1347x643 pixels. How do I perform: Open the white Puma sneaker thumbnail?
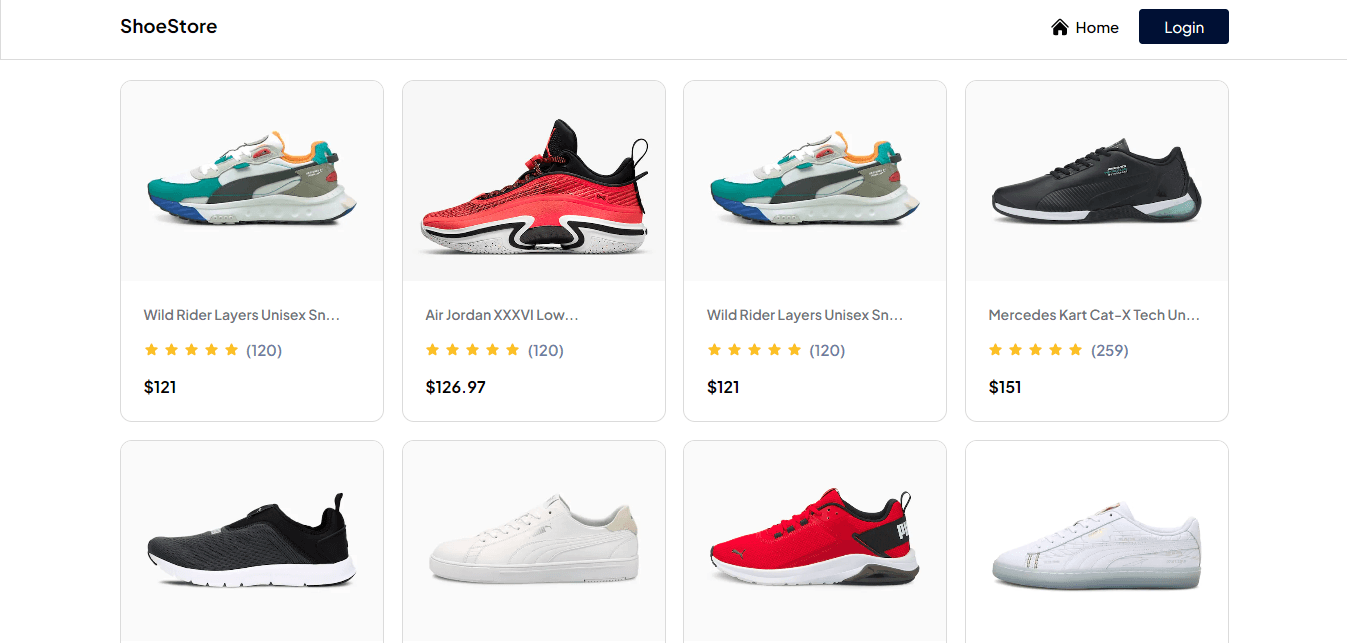pos(534,541)
